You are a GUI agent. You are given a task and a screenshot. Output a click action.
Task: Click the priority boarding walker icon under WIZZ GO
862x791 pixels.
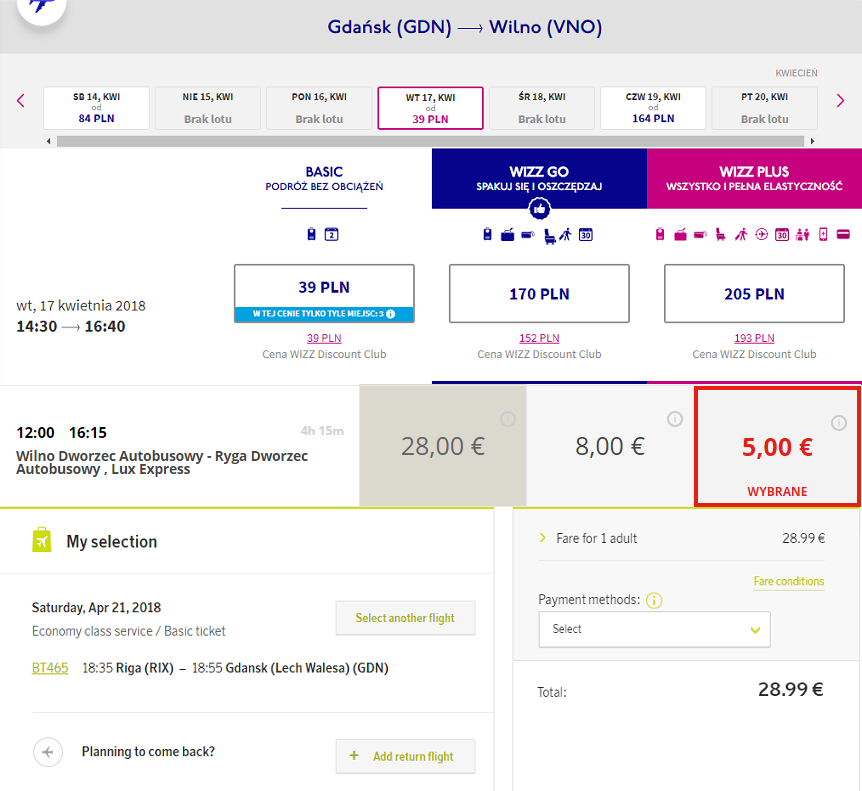[566, 235]
